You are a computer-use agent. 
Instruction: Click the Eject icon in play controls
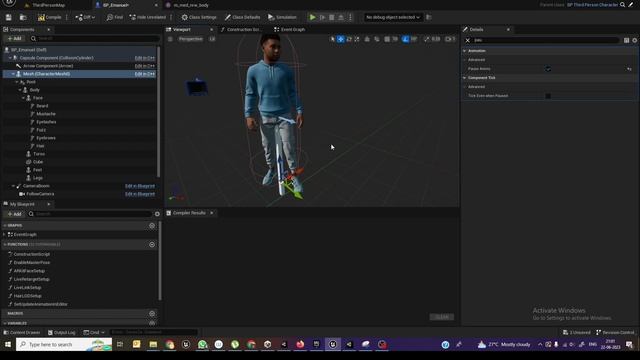(x=341, y=17)
